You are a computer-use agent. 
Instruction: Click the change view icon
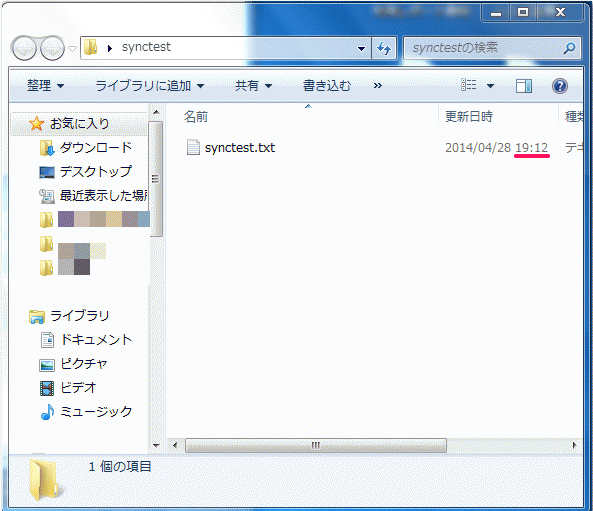(x=469, y=85)
